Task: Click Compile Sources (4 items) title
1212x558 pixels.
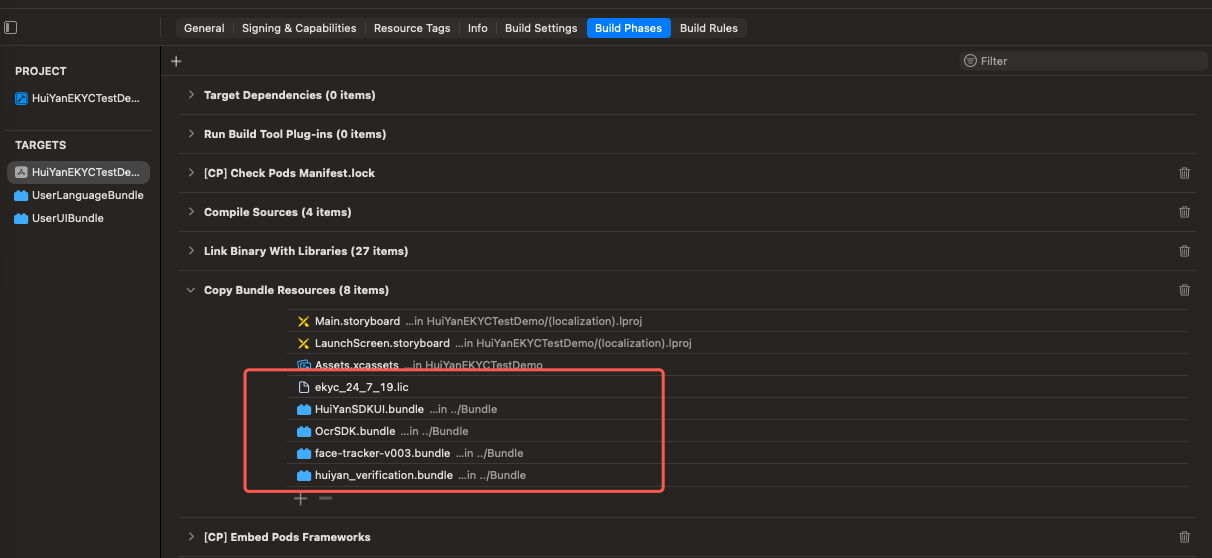Action: click(277, 212)
